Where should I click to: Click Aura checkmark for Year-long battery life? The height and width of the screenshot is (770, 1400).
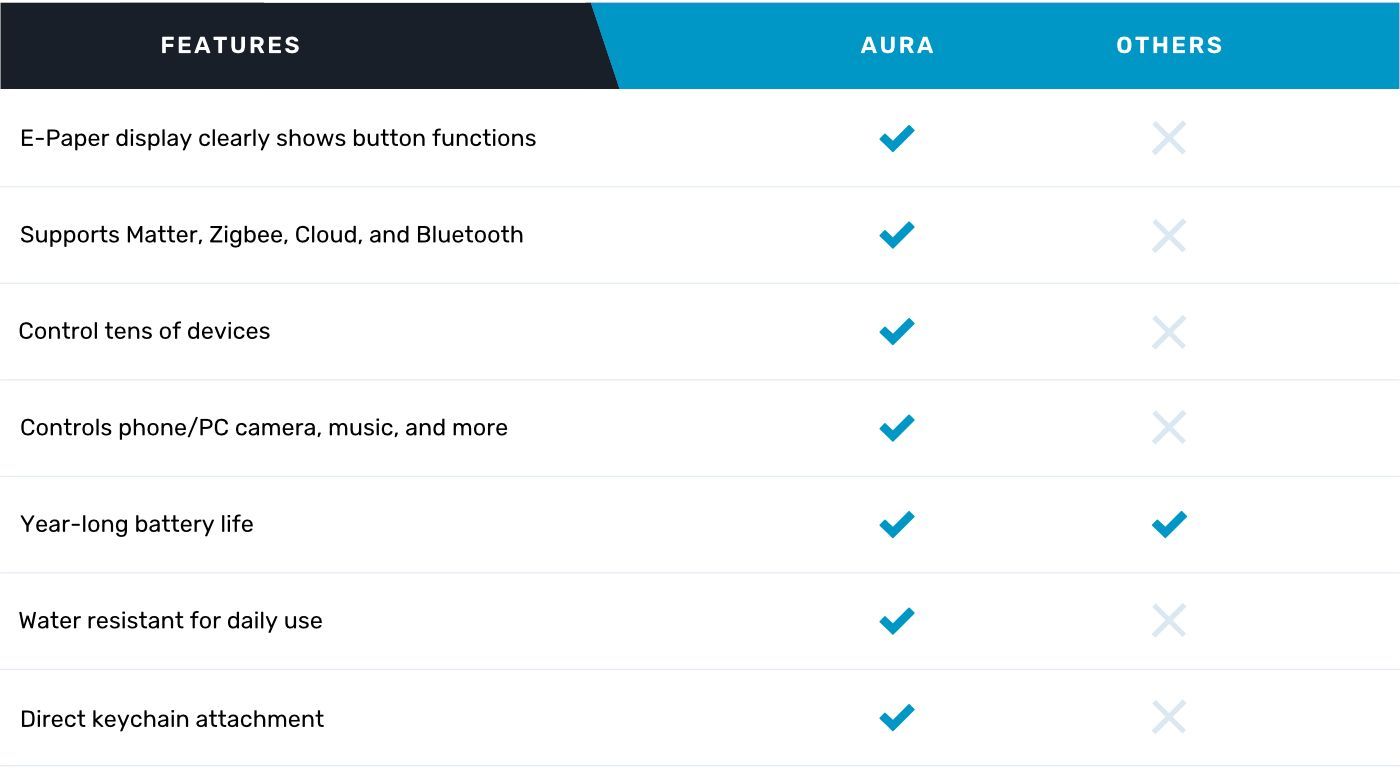pyautogui.click(x=897, y=524)
